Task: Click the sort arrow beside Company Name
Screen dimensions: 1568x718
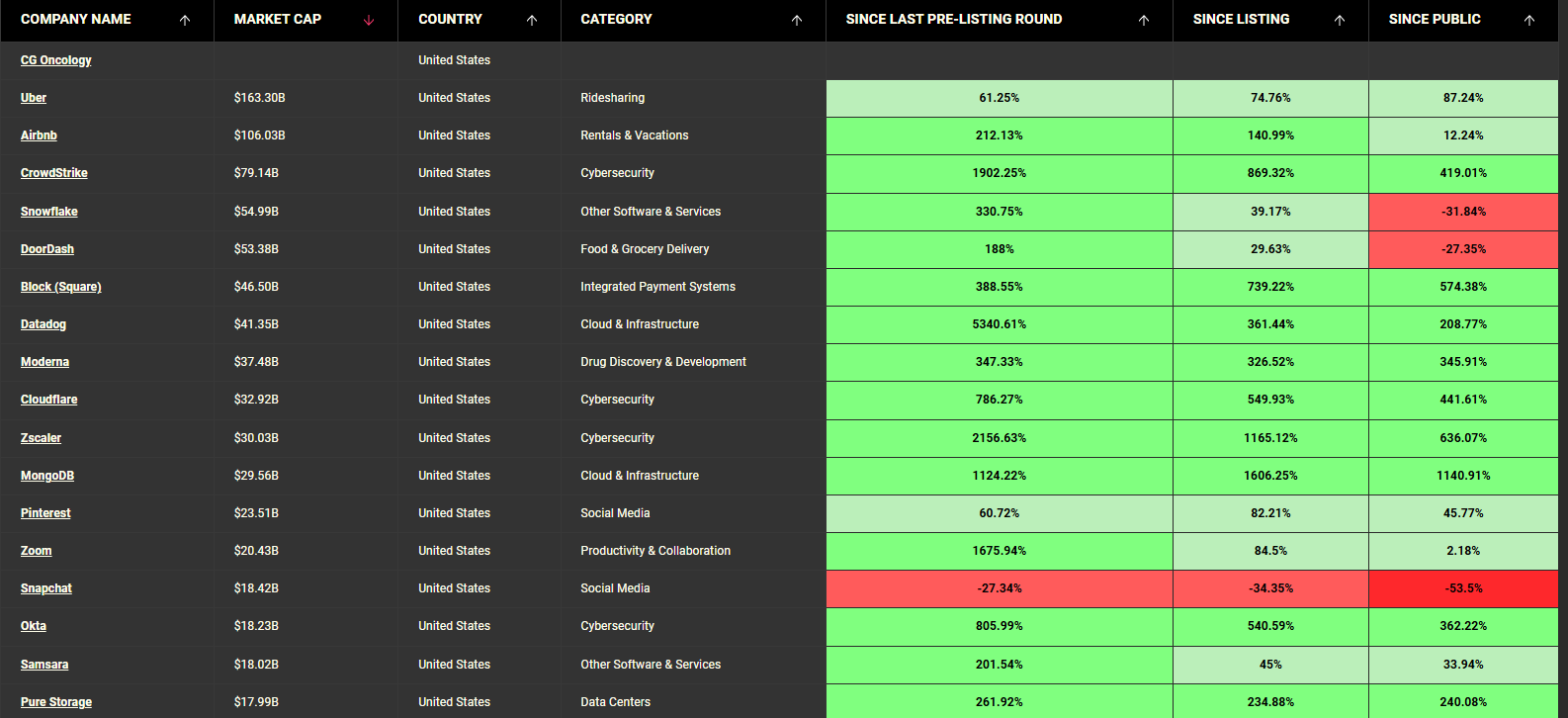Action: tap(185, 20)
